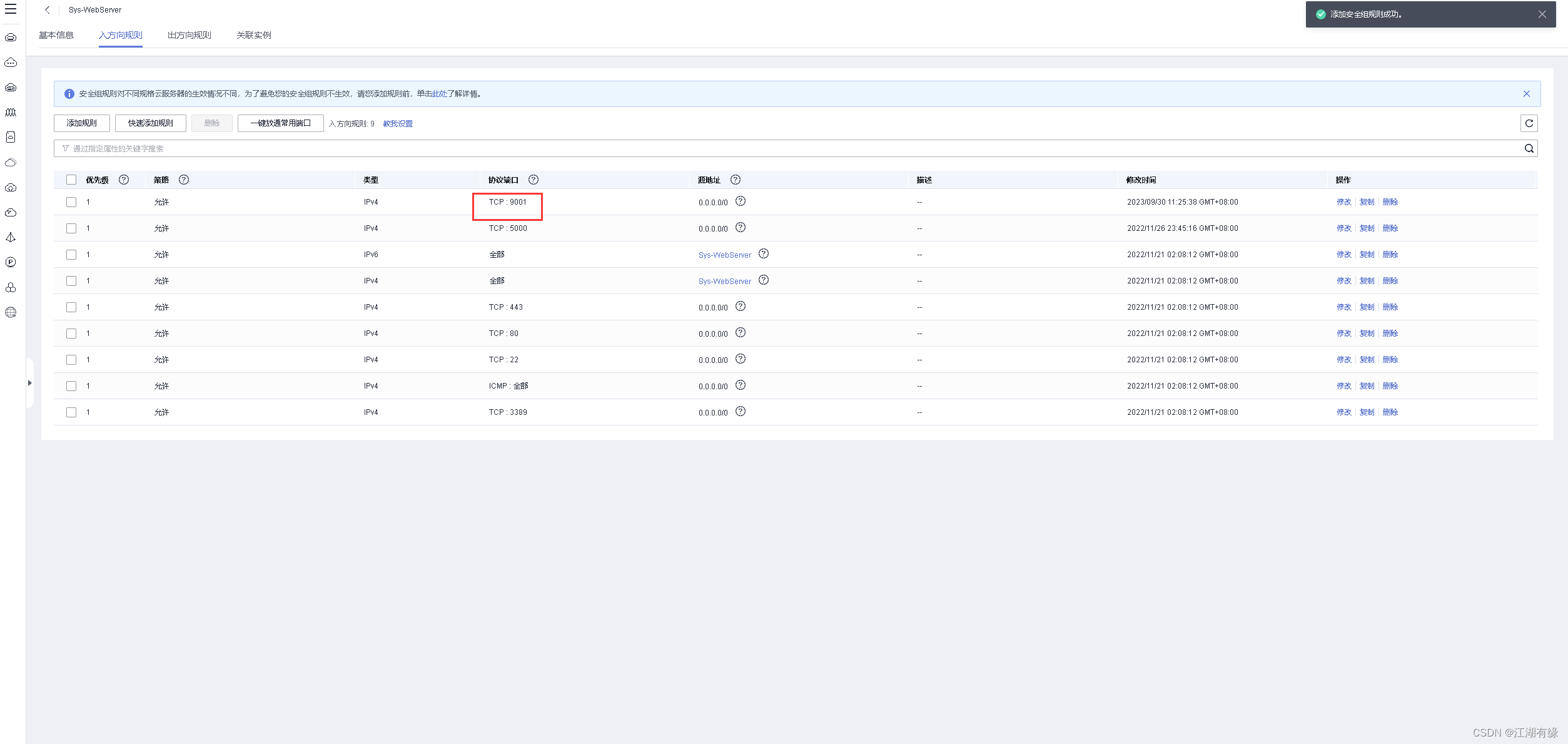The width and height of the screenshot is (1568, 744).
Task: Click the refresh icon button
Action: point(1529,123)
